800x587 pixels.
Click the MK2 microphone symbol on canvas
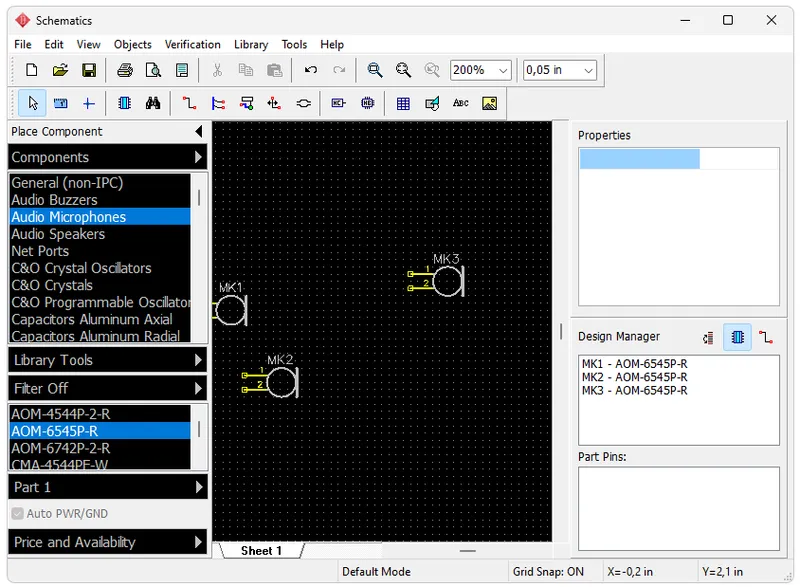click(281, 382)
